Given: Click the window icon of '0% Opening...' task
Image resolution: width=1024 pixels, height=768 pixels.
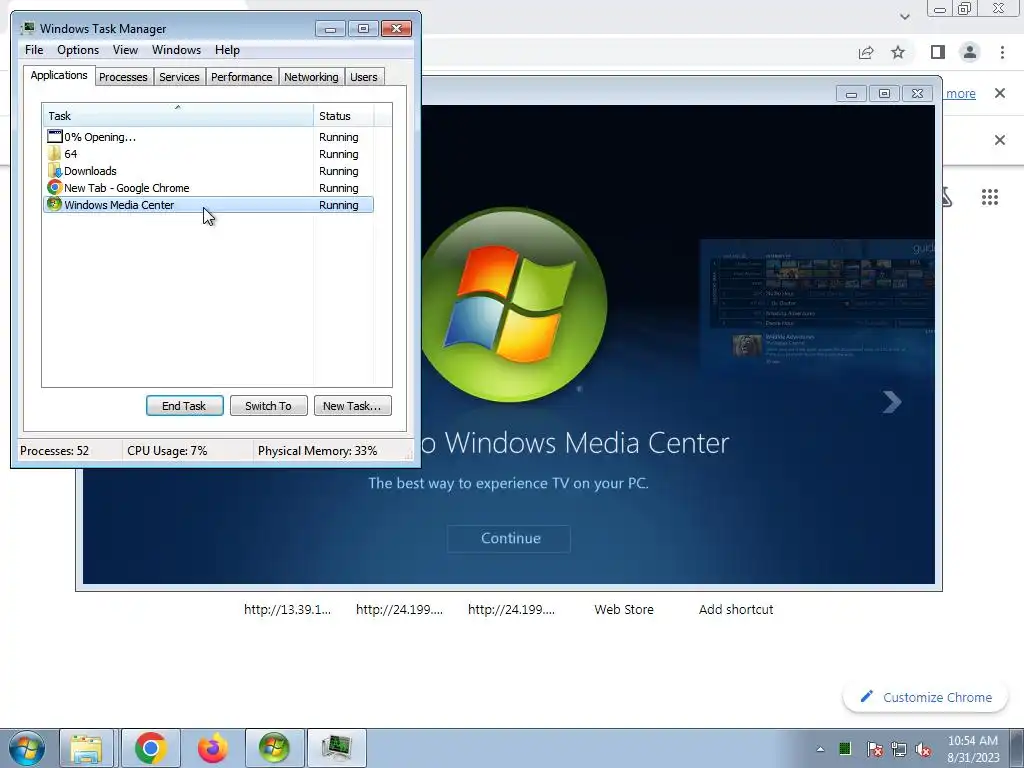Looking at the screenshot, I should tap(54, 136).
